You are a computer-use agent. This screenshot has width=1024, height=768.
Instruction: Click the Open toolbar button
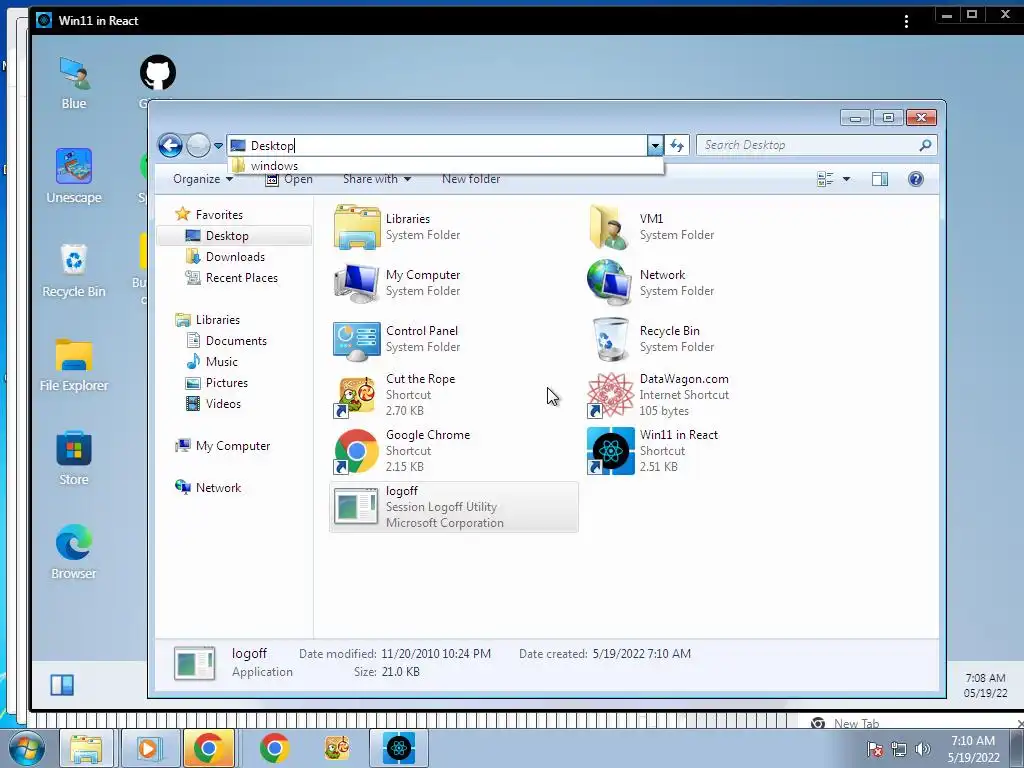[x=289, y=179]
